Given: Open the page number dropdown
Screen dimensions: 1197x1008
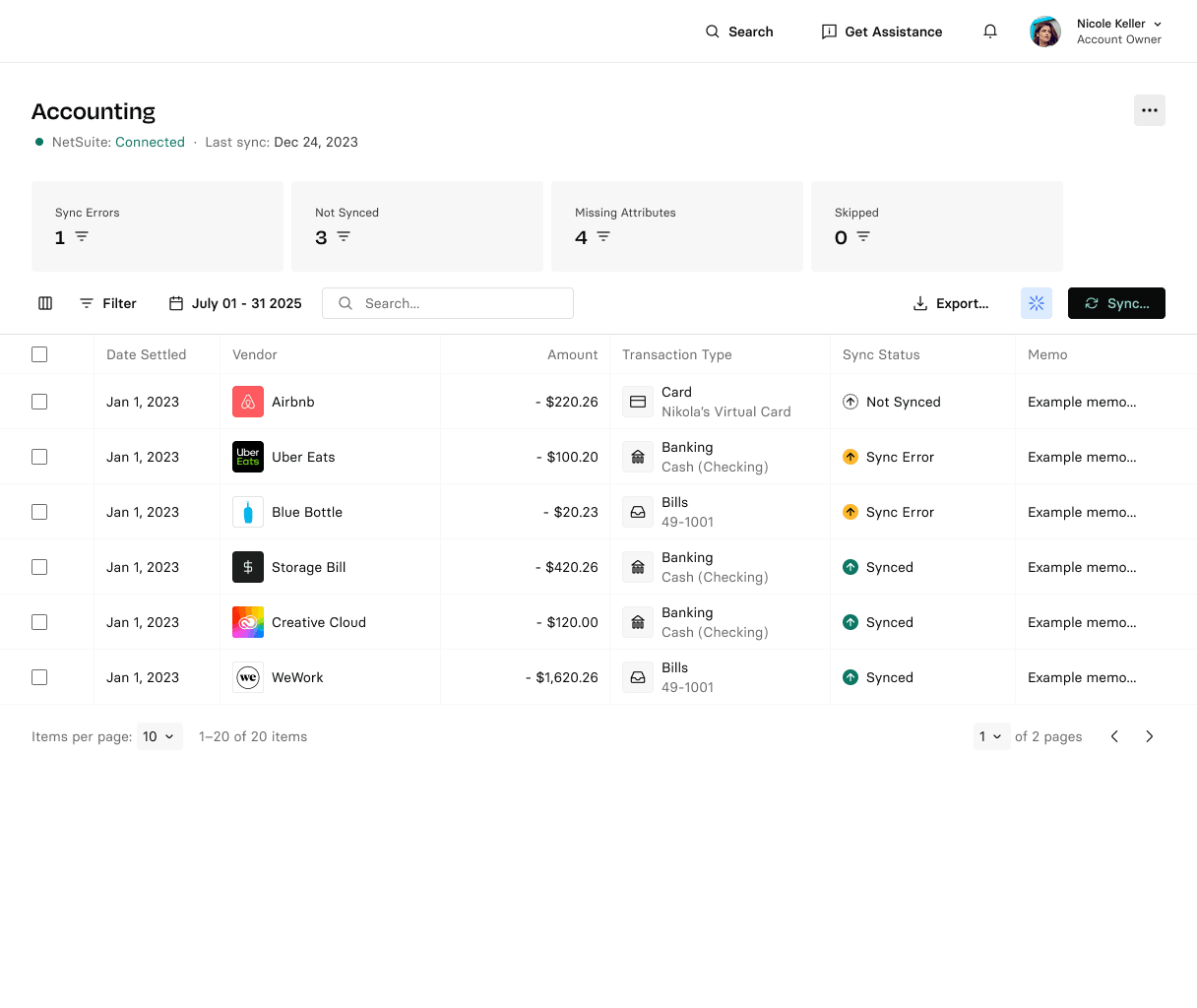Looking at the screenshot, I should [x=992, y=736].
